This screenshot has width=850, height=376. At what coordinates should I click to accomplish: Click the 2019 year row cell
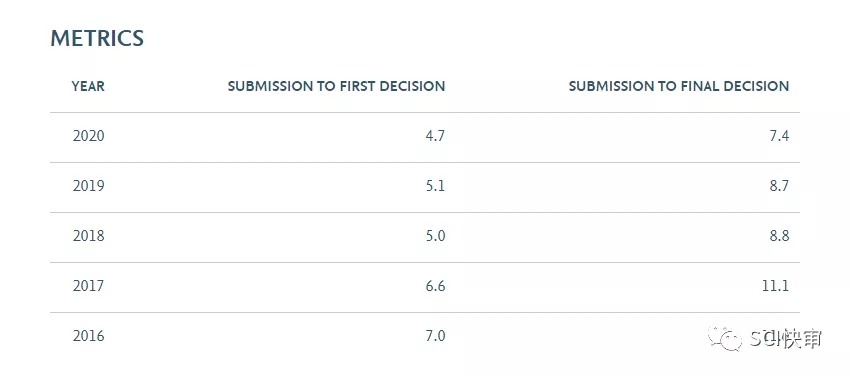[88, 186]
